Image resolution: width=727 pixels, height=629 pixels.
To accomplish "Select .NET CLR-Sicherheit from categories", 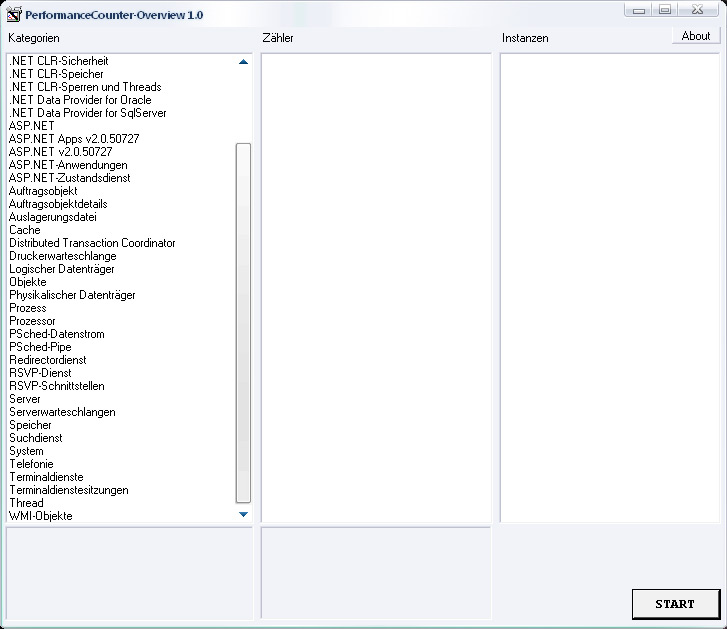I will point(58,61).
